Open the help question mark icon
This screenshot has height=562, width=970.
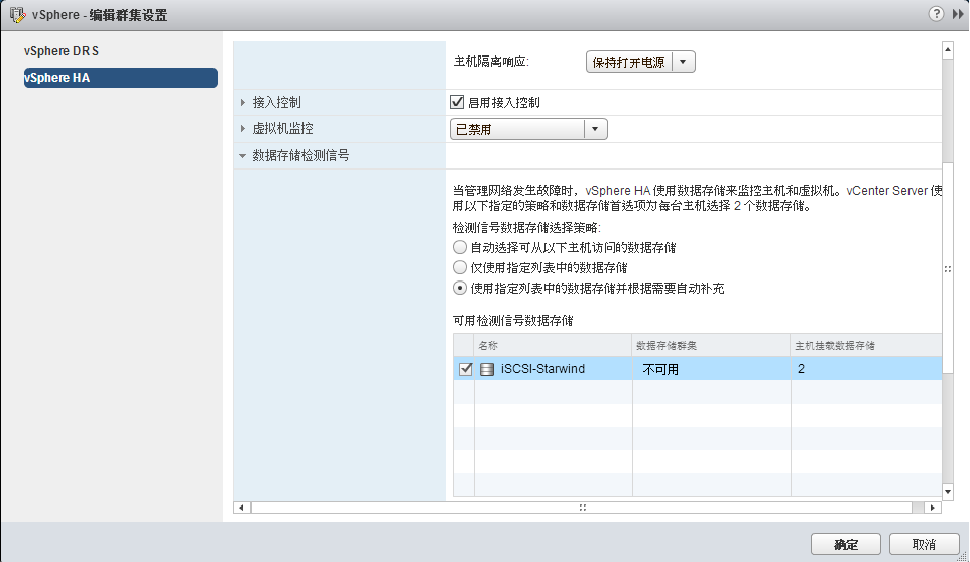coord(937,14)
